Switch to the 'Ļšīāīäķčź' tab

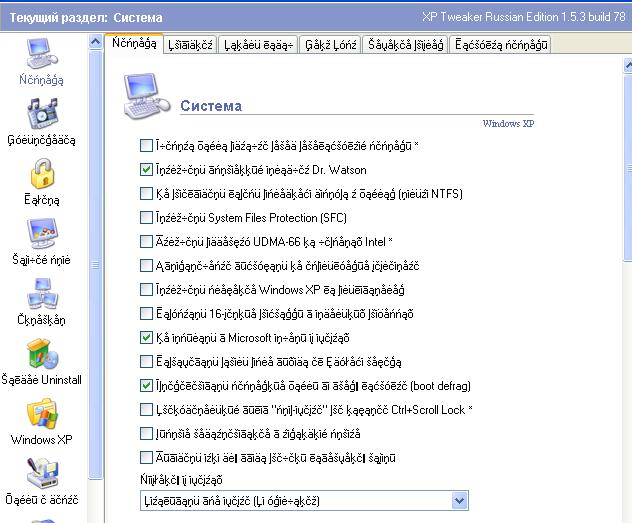pos(190,45)
